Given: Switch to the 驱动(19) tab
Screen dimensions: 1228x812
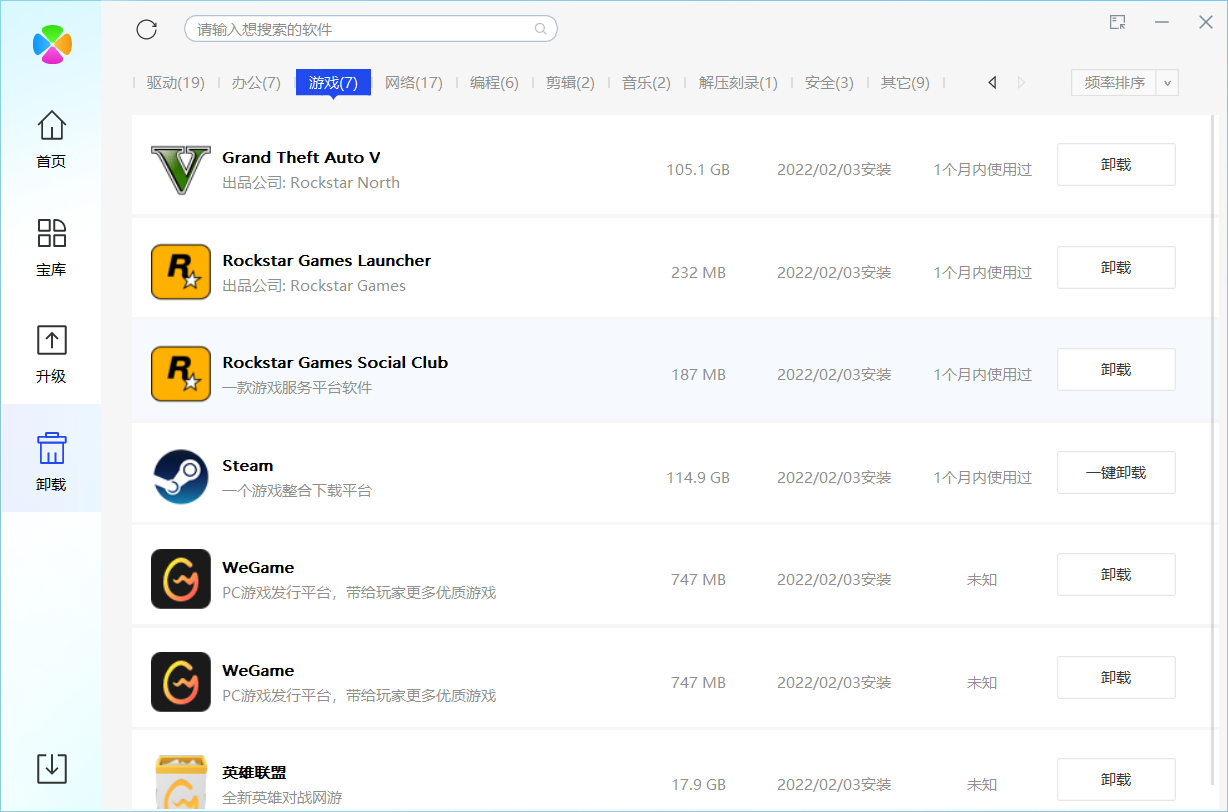Looking at the screenshot, I should pos(175,83).
